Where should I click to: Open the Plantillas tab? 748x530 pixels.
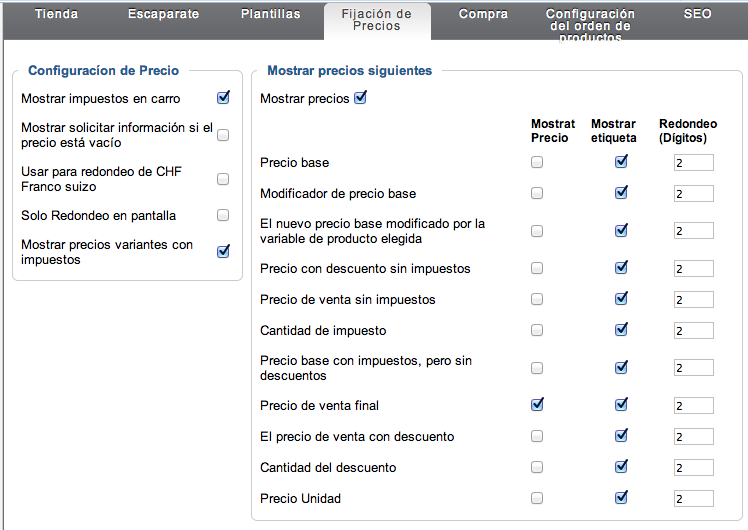coord(270,14)
